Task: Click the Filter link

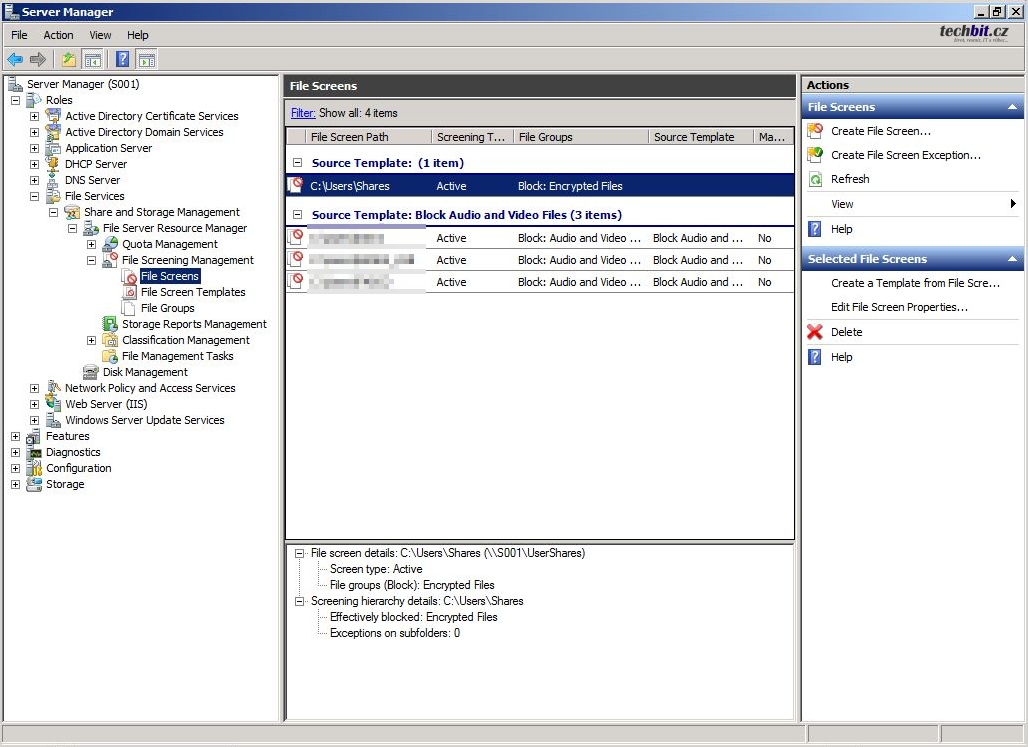Action: coord(303,113)
